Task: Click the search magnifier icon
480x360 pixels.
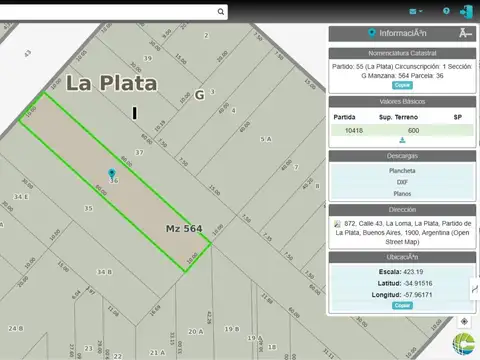Action: [221, 12]
